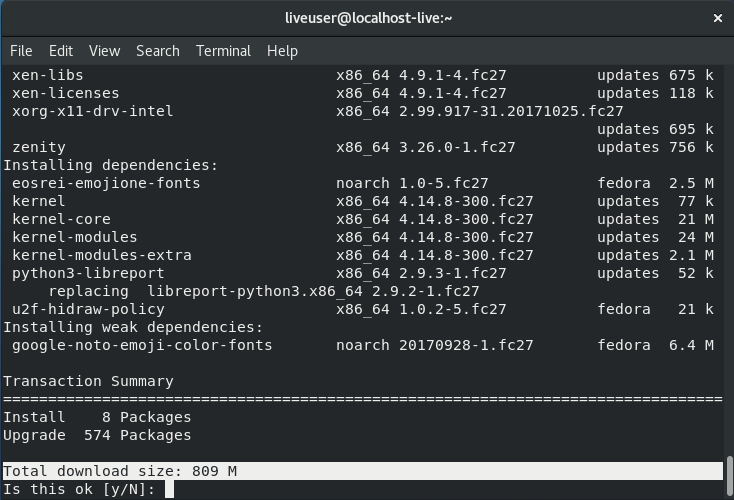Click the 'Is this ok [y/N]:' prompt cursor

(x=169, y=489)
